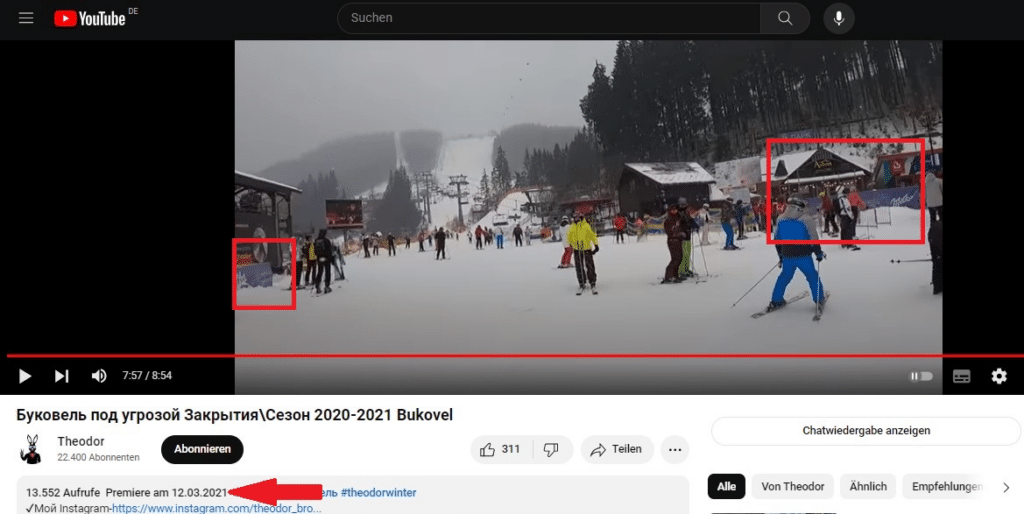Select the Alle filter chip
The image size is (1024, 514).
click(x=726, y=487)
